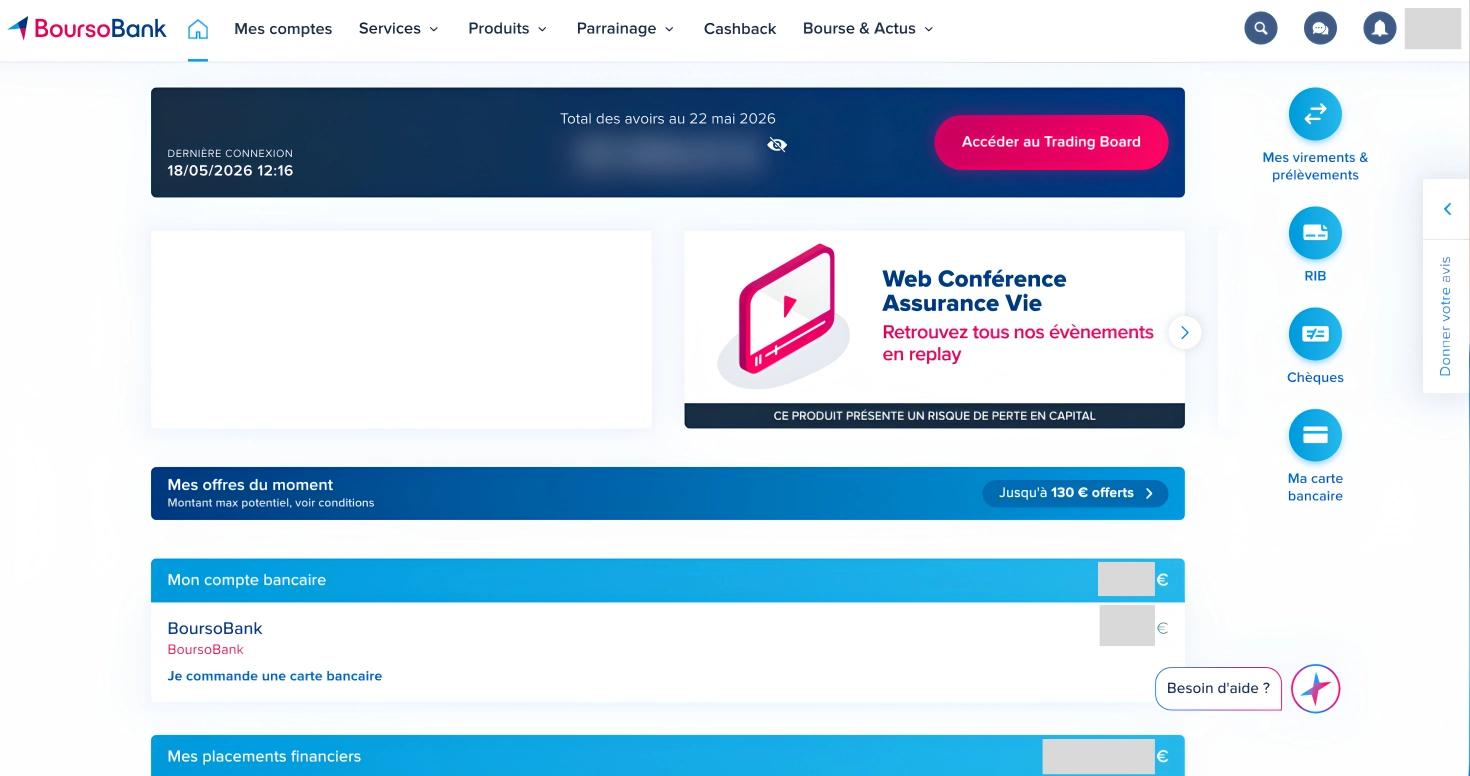This screenshot has width=1470, height=776.
Task: Click Retrouvez tous nos évènements en replay
Action: click(x=1018, y=343)
